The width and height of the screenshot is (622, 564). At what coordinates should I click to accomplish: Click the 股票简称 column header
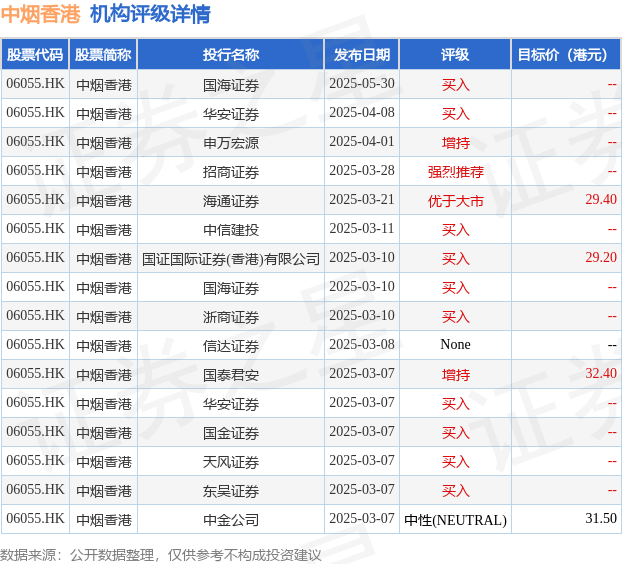103,54
